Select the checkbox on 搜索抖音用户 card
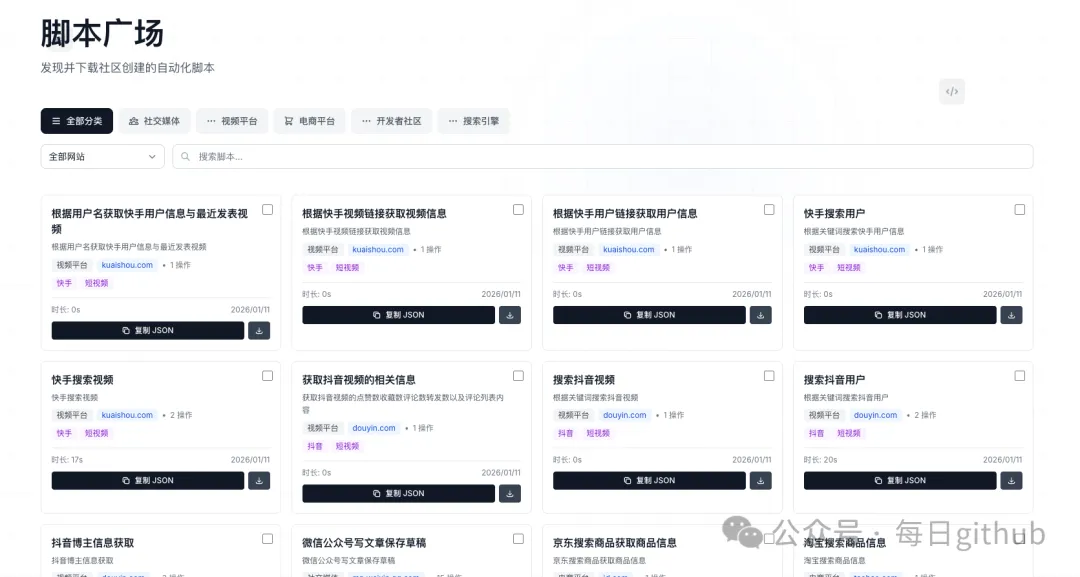This screenshot has height=577, width=1080. pos(1019,375)
